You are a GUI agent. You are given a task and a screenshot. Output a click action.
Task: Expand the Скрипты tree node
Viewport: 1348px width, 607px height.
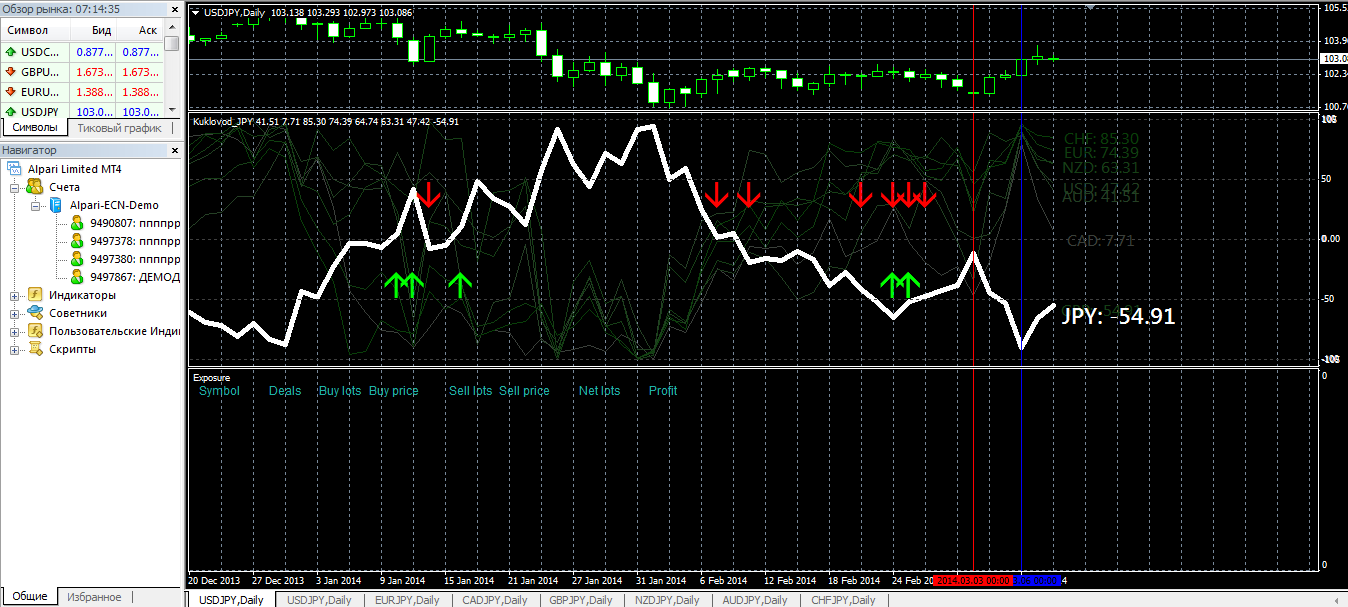pyautogui.click(x=15, y=349)
